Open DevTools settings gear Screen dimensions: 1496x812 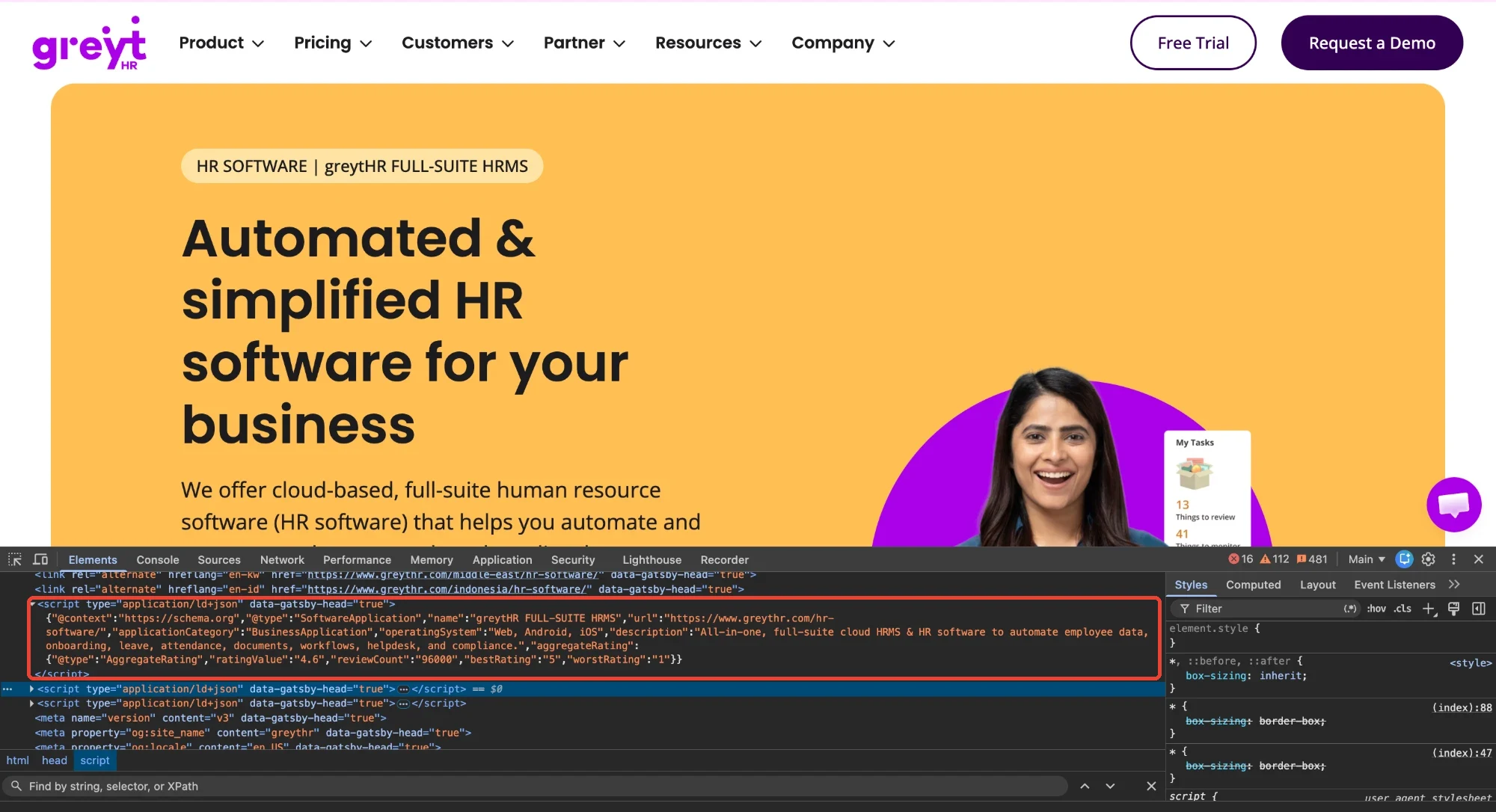point(1429,559)
